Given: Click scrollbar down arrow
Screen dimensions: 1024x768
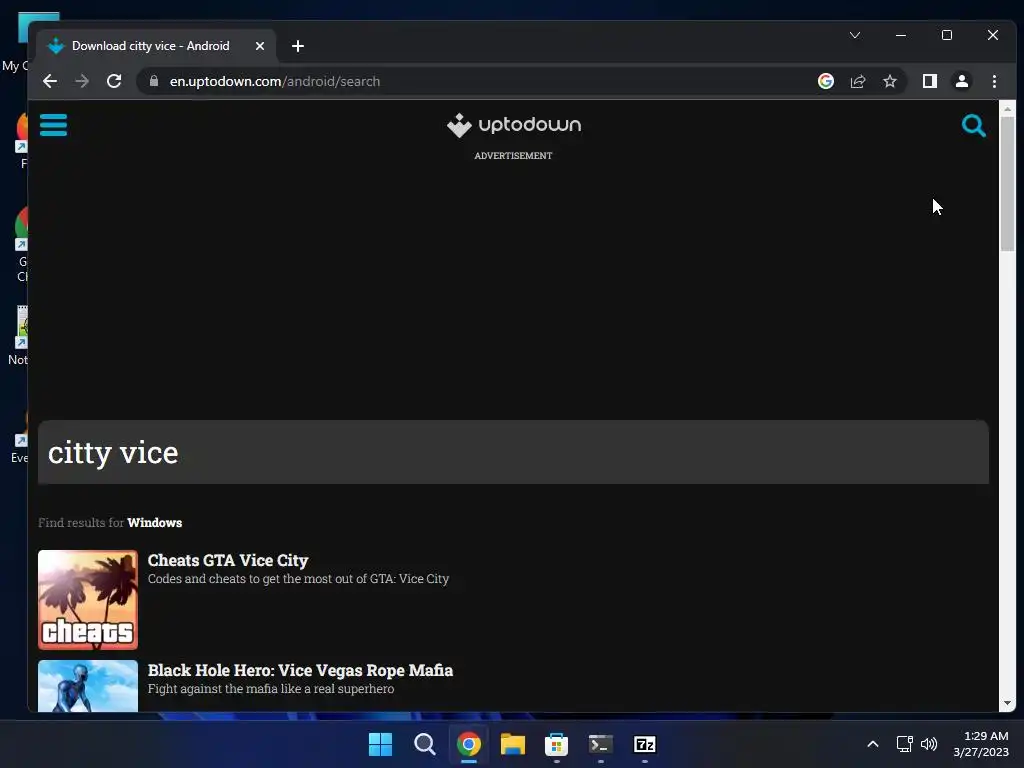Looking at the screenshot, I should point(1007,703).
